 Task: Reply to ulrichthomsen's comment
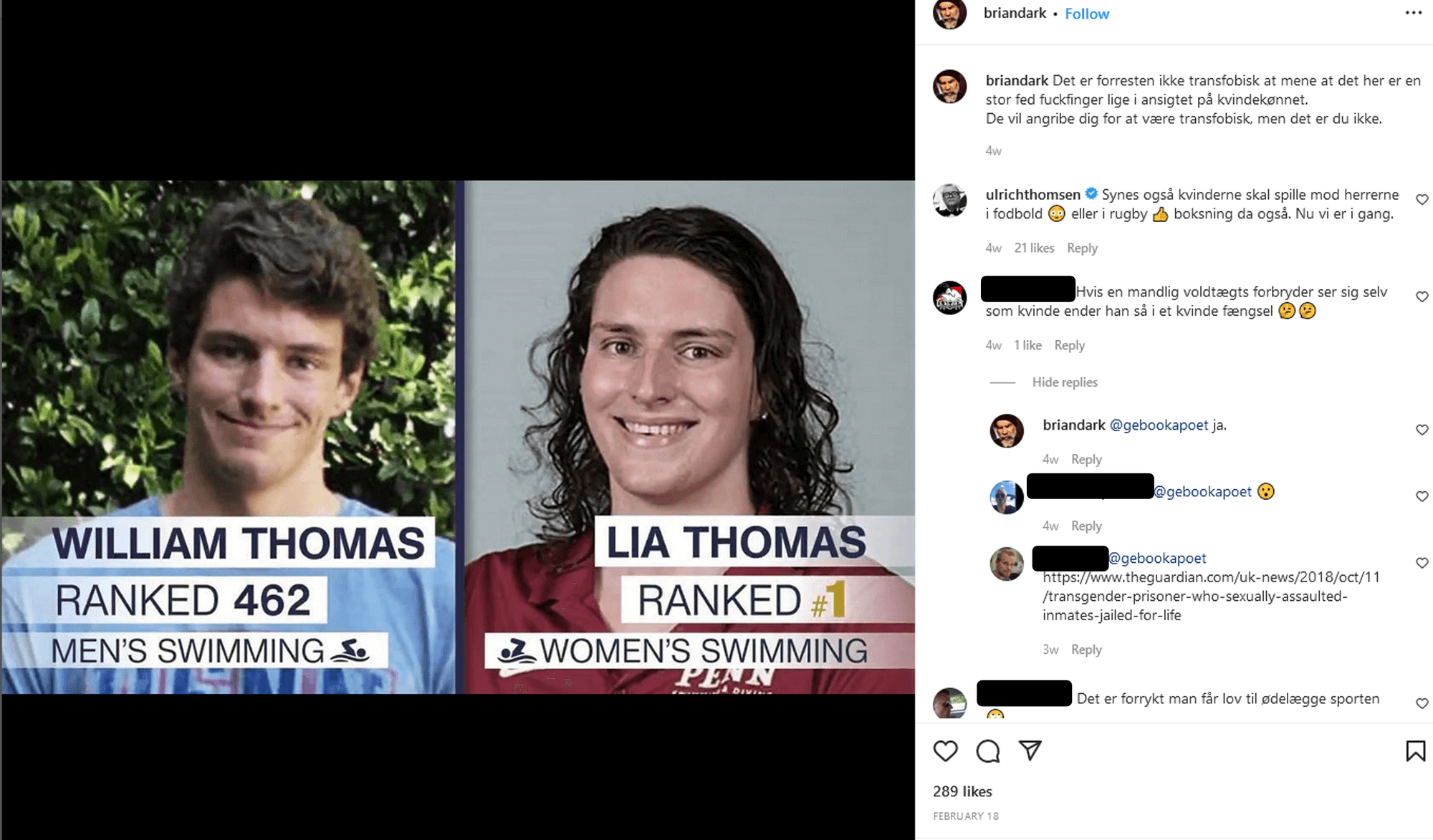pos(1082,248)
